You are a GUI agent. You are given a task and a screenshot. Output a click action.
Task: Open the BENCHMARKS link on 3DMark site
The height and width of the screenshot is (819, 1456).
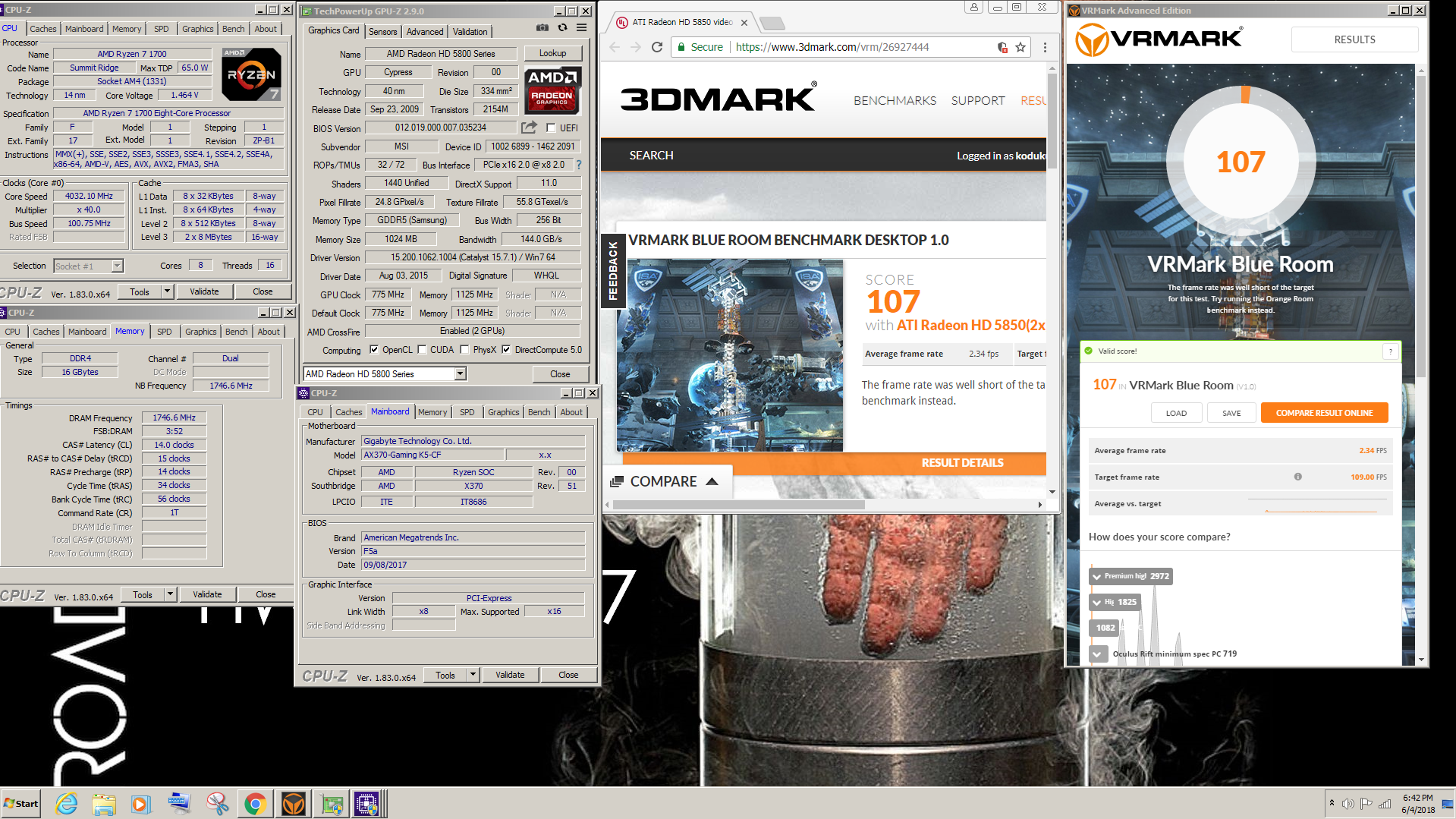(895, 100)
